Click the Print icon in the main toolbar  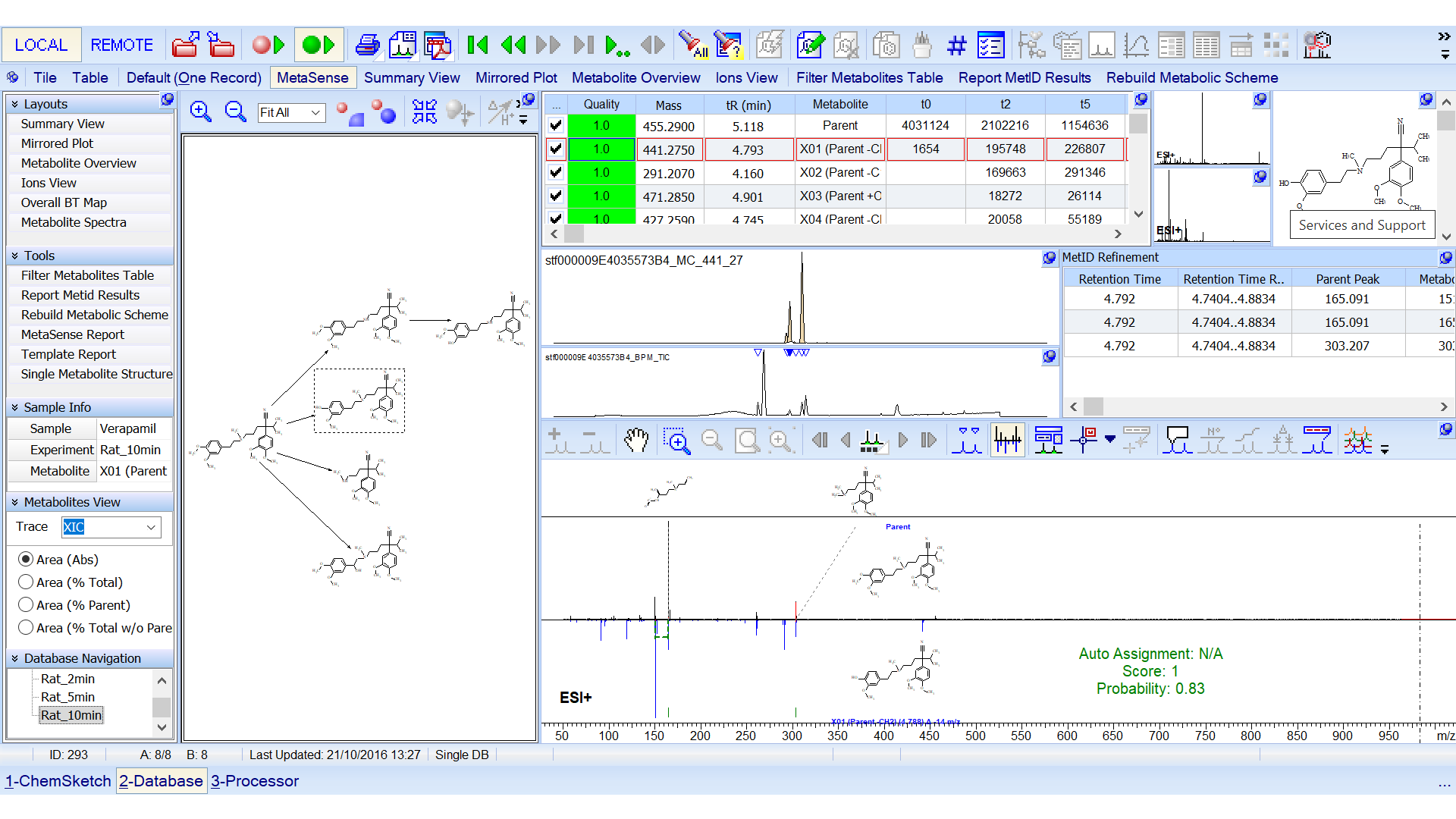tap(367, 45)
